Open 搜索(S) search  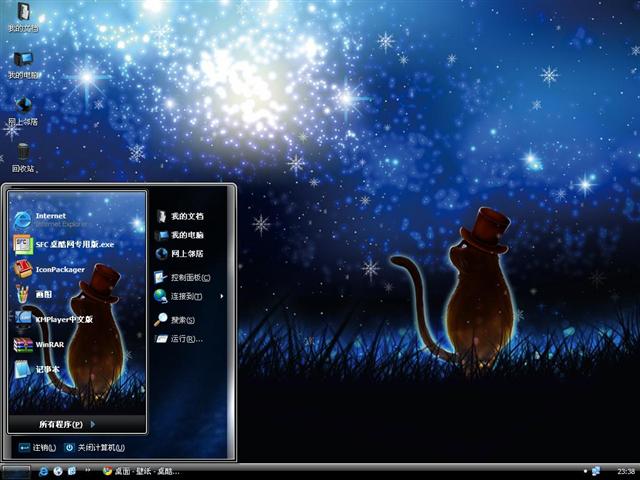176,320
